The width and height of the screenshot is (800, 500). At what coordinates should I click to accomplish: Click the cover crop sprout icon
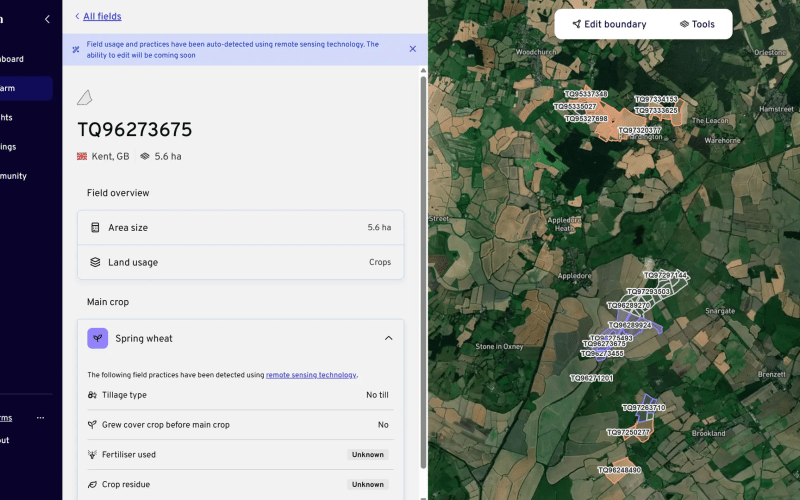coord(92,424)
